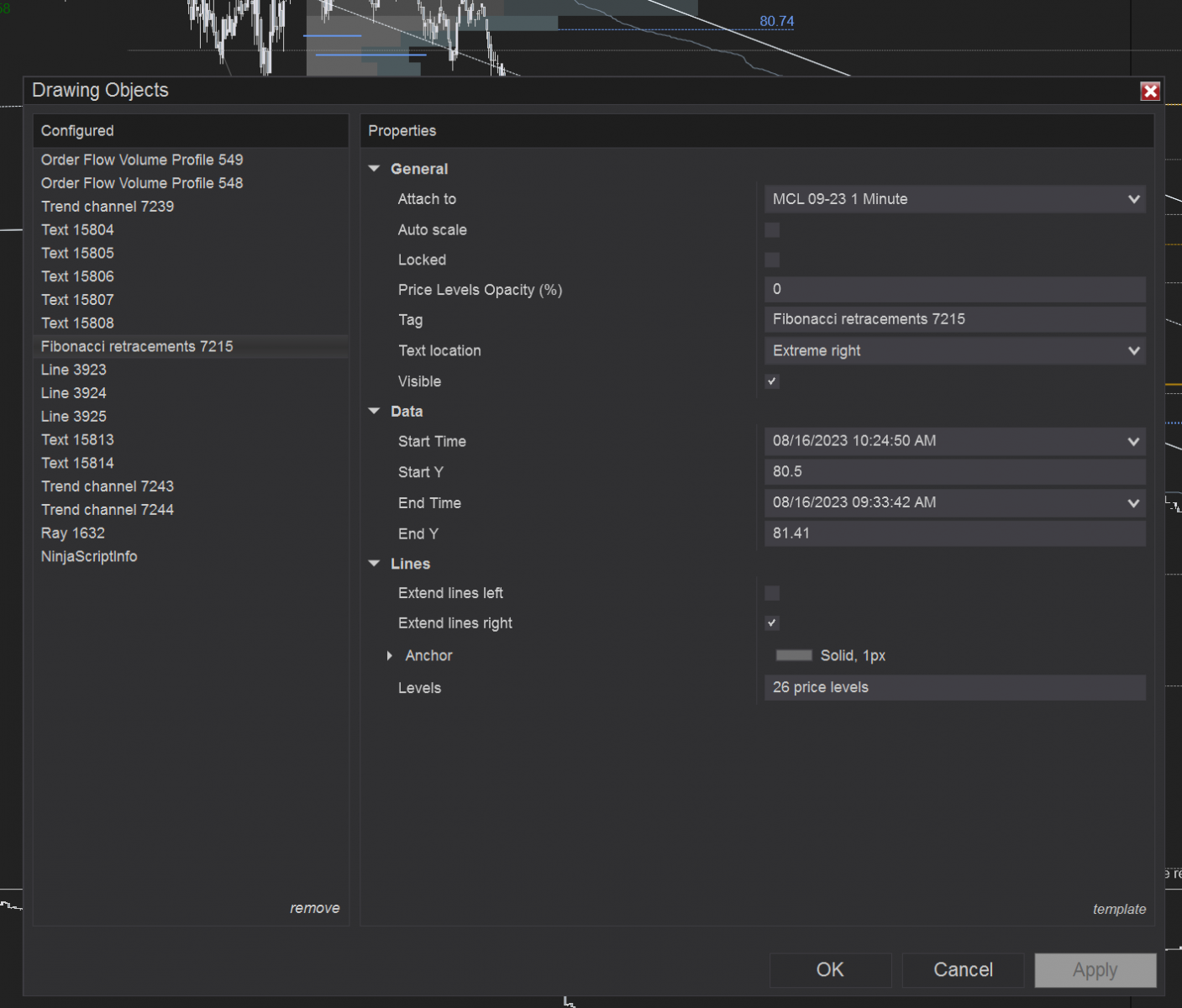
Task: Disable Extend lines right checkbox
Action: pyautogui.click(x=772, y=623)
